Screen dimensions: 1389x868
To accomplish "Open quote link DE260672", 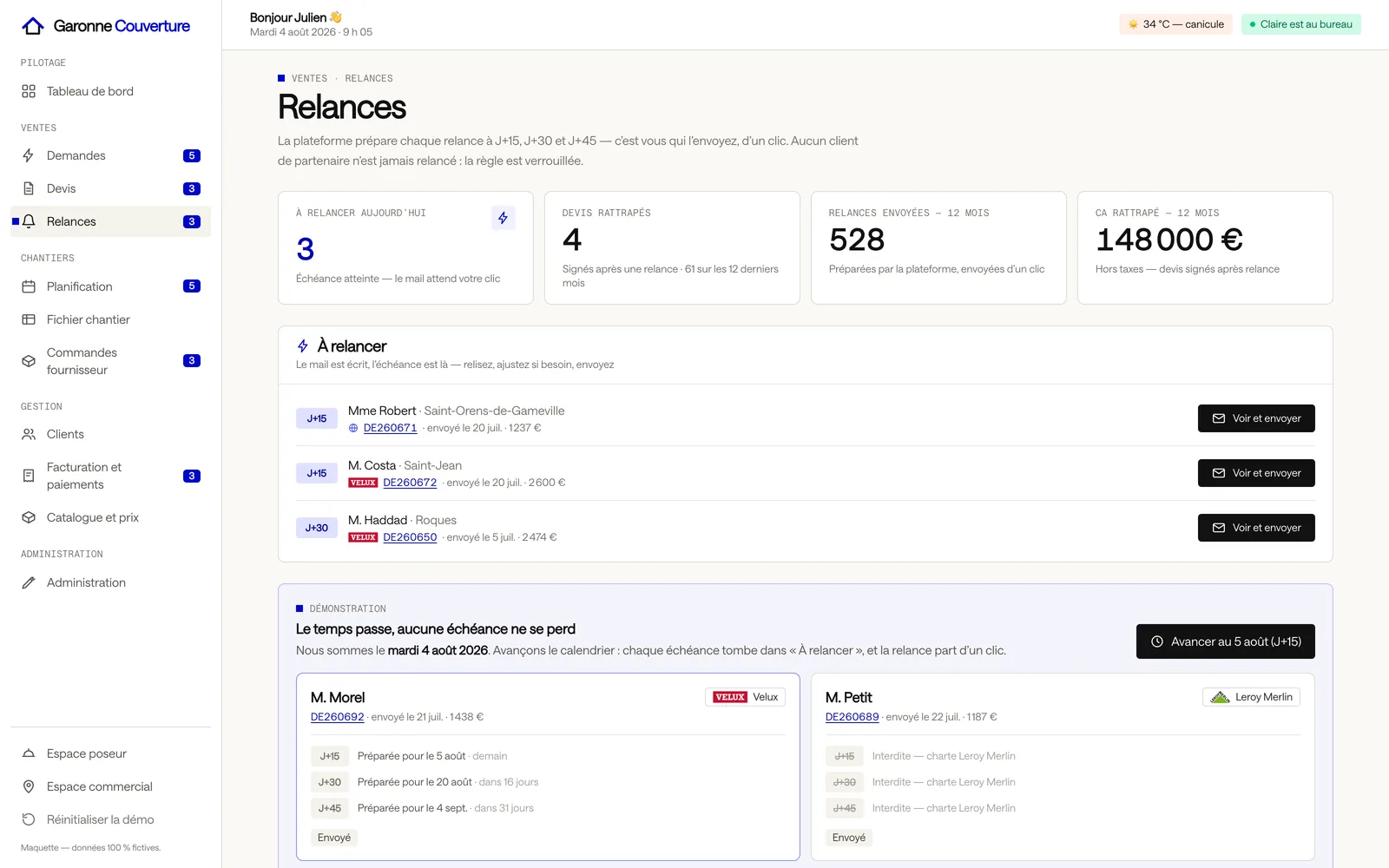I will point(410,483).
